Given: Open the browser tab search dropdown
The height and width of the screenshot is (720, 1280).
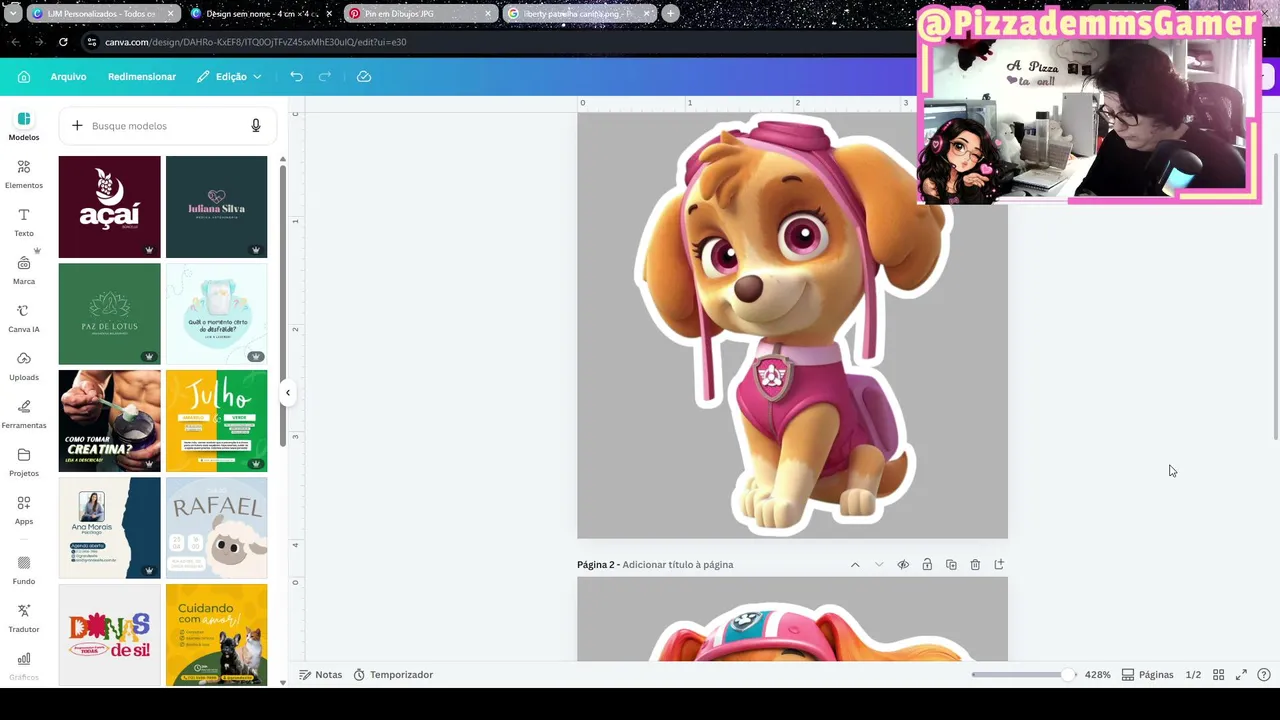Looking at the screenshot, I should 13,14.
